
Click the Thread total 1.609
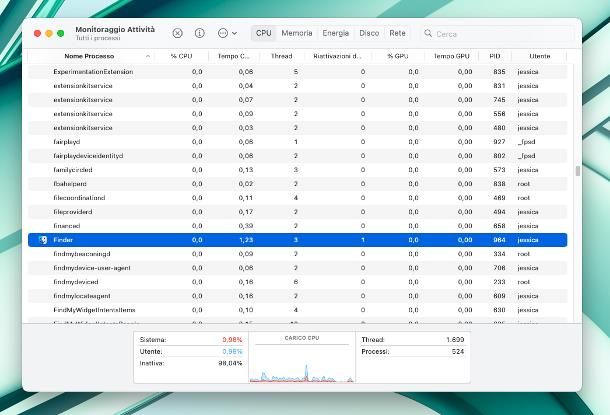(x=455, y=340)
